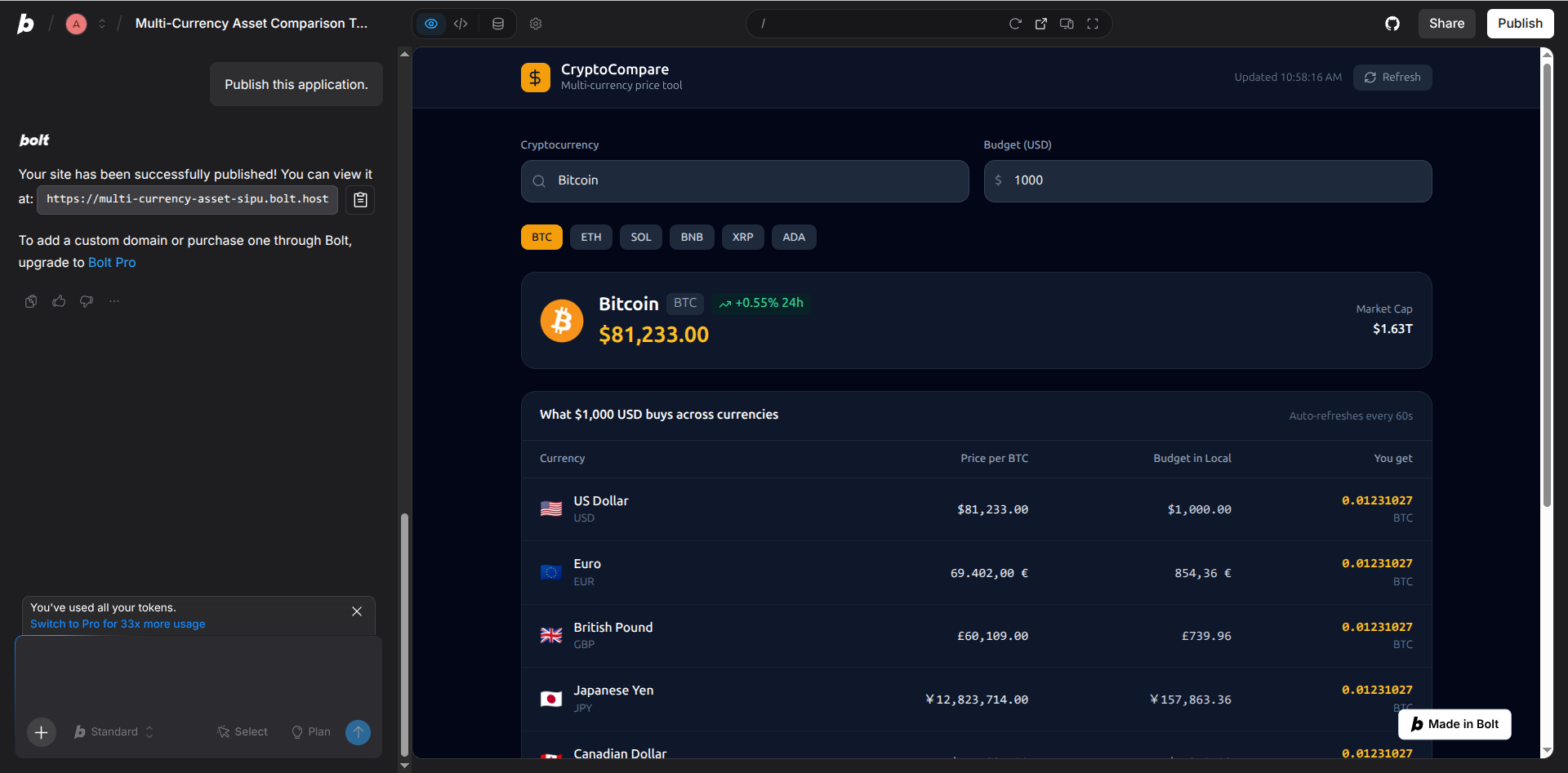Dismiss the tokens used notice

click(x=357, y=611)
